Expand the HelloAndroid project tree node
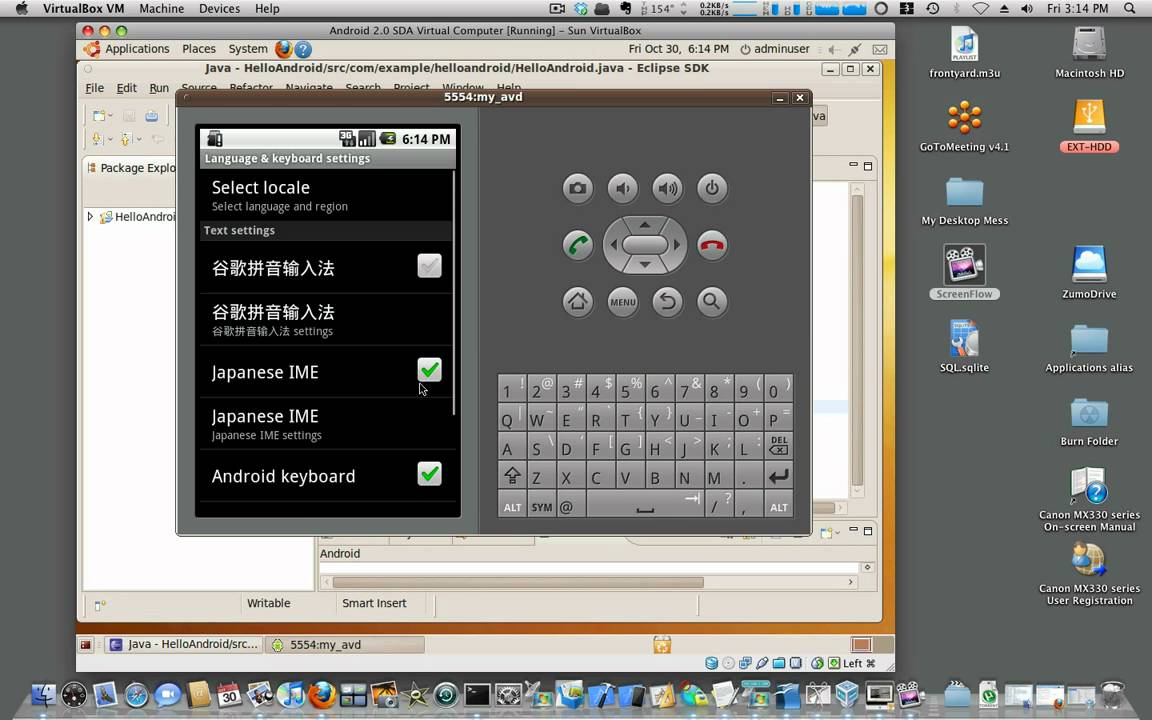Viewport: 1152px width, 720px height. click(x=90, y=217)
